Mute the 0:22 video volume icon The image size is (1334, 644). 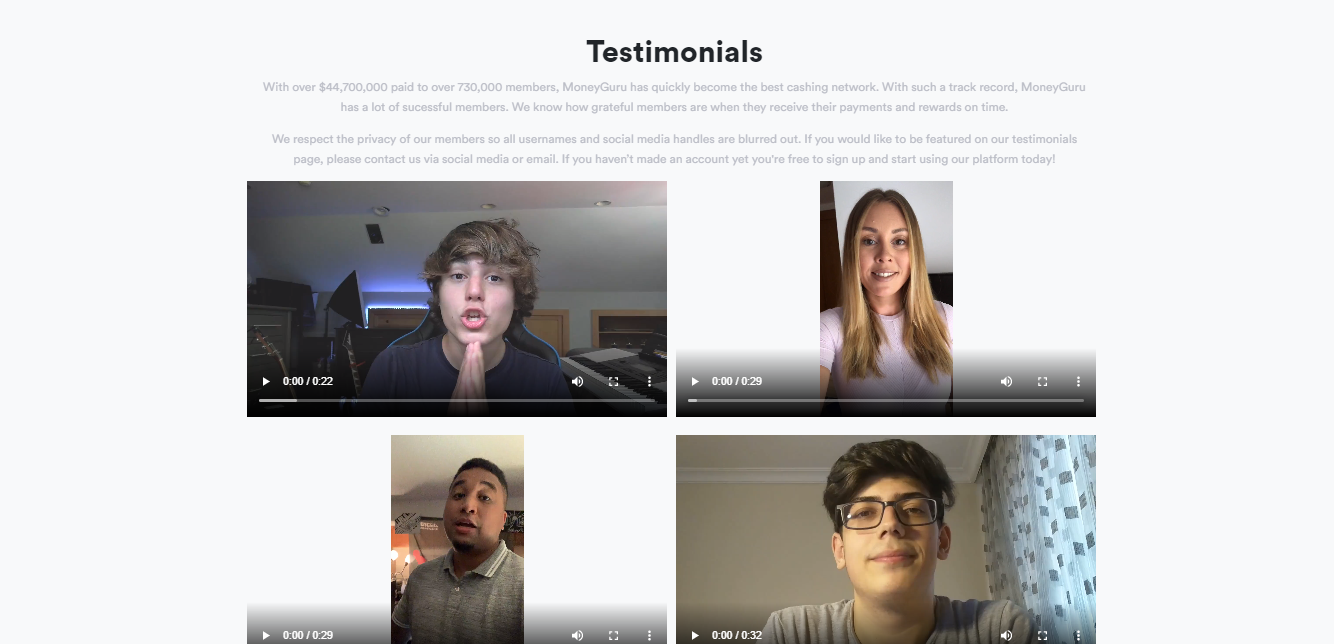577,381
